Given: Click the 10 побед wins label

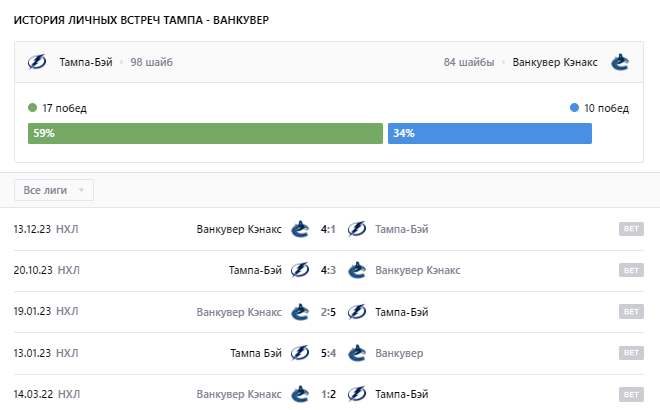Looking at the screenshot, I should [x=607, y=108].
